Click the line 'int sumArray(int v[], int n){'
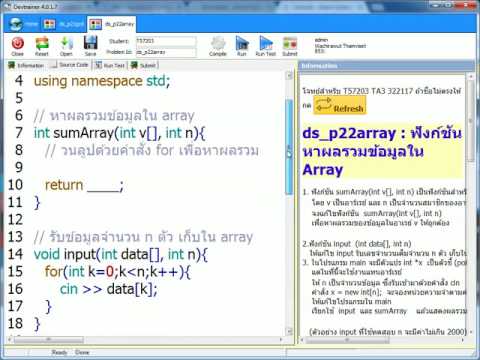Viewport: 480px width, 360px height. tap(119, 133)
